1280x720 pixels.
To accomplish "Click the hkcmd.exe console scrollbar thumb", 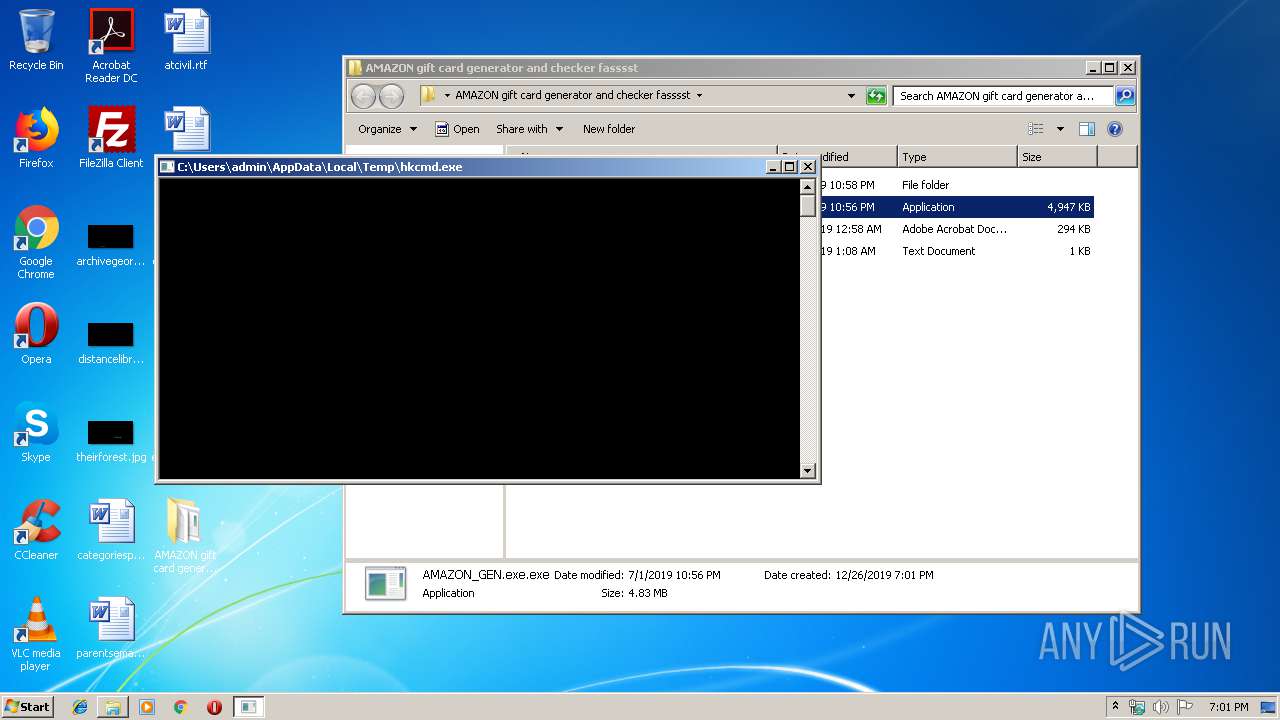I will tap(808, 206).
